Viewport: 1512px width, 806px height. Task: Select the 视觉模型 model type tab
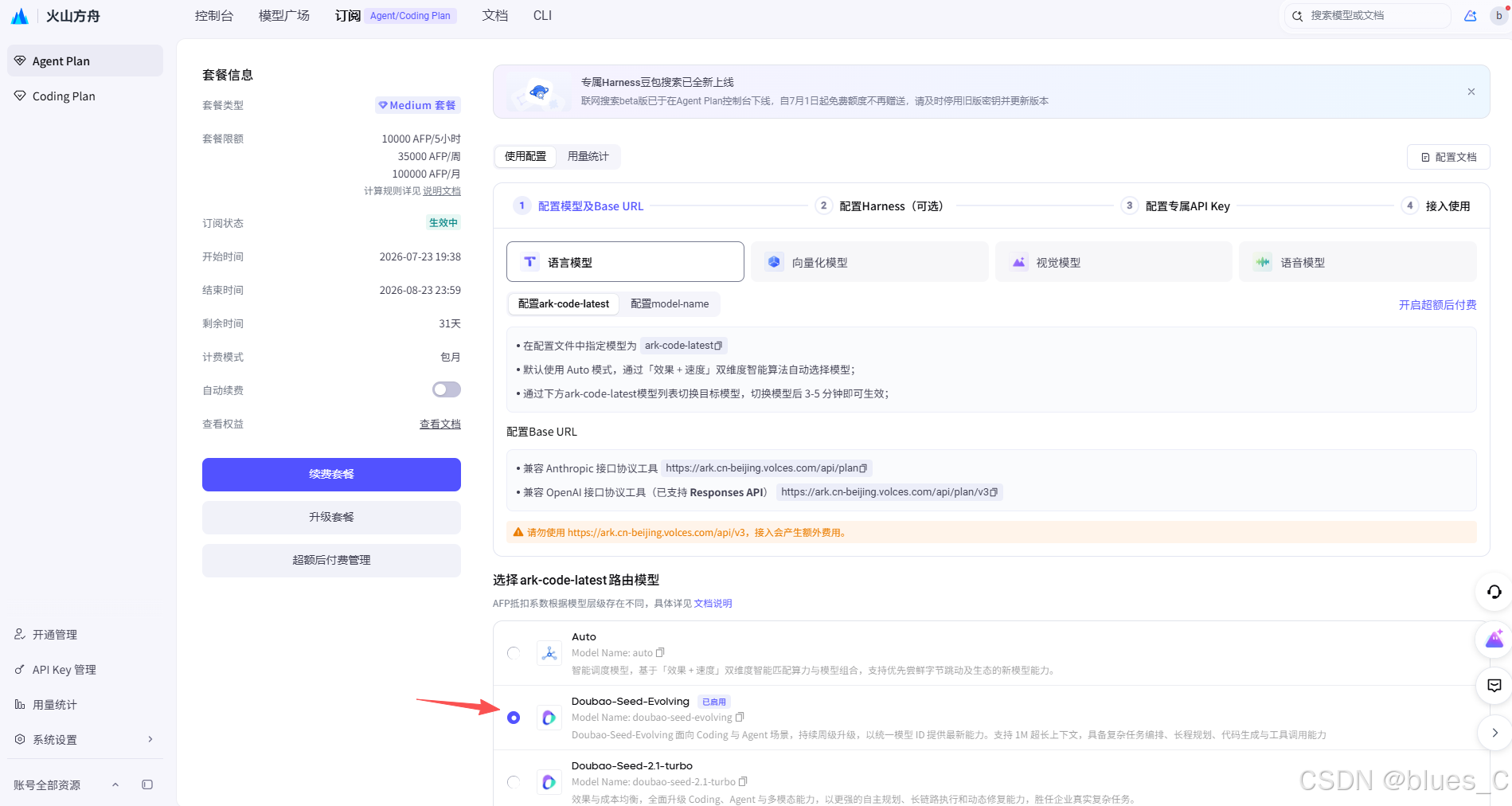[1113, 262]
